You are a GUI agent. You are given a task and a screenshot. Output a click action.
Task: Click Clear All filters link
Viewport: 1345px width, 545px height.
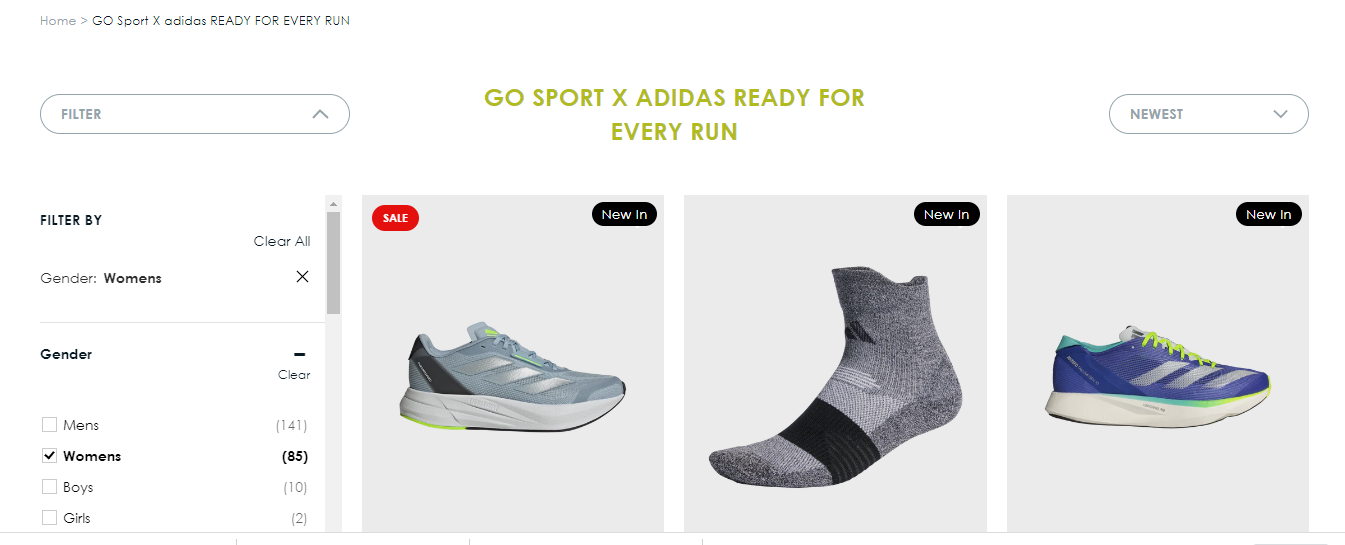pos(282,241)
